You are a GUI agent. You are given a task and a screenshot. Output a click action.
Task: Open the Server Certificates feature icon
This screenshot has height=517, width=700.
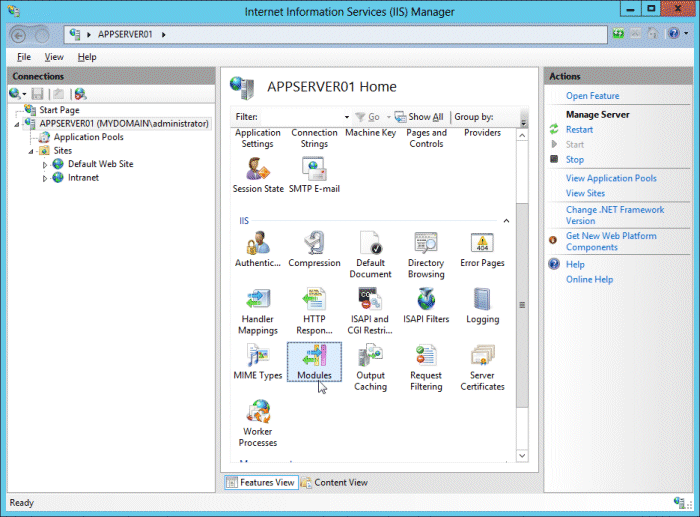pyautogui.click(x=482, y=367)
